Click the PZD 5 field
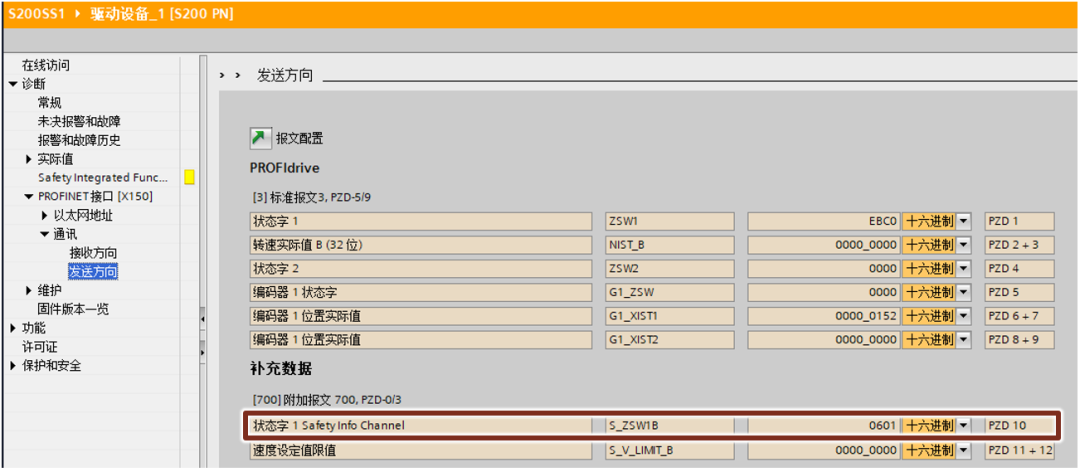This screenshot has width=1080, height=472. (1019, 292)
